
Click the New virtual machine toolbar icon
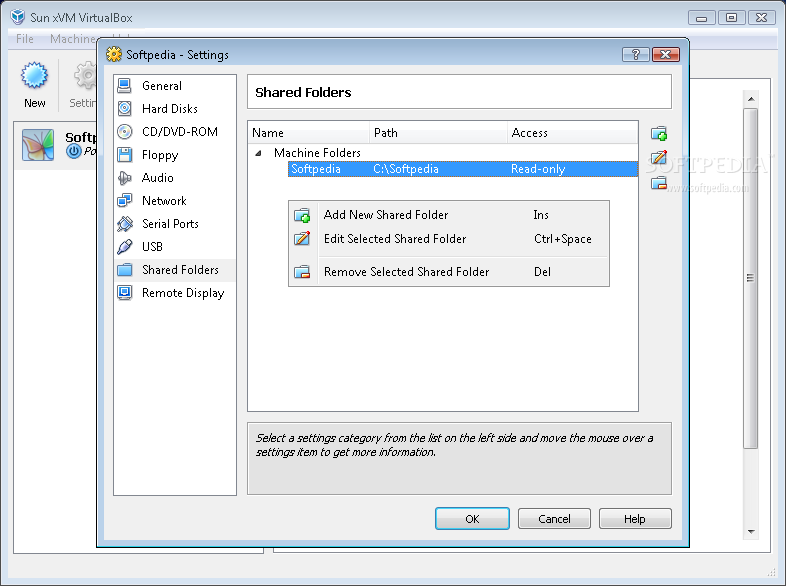tap(34, 76)
